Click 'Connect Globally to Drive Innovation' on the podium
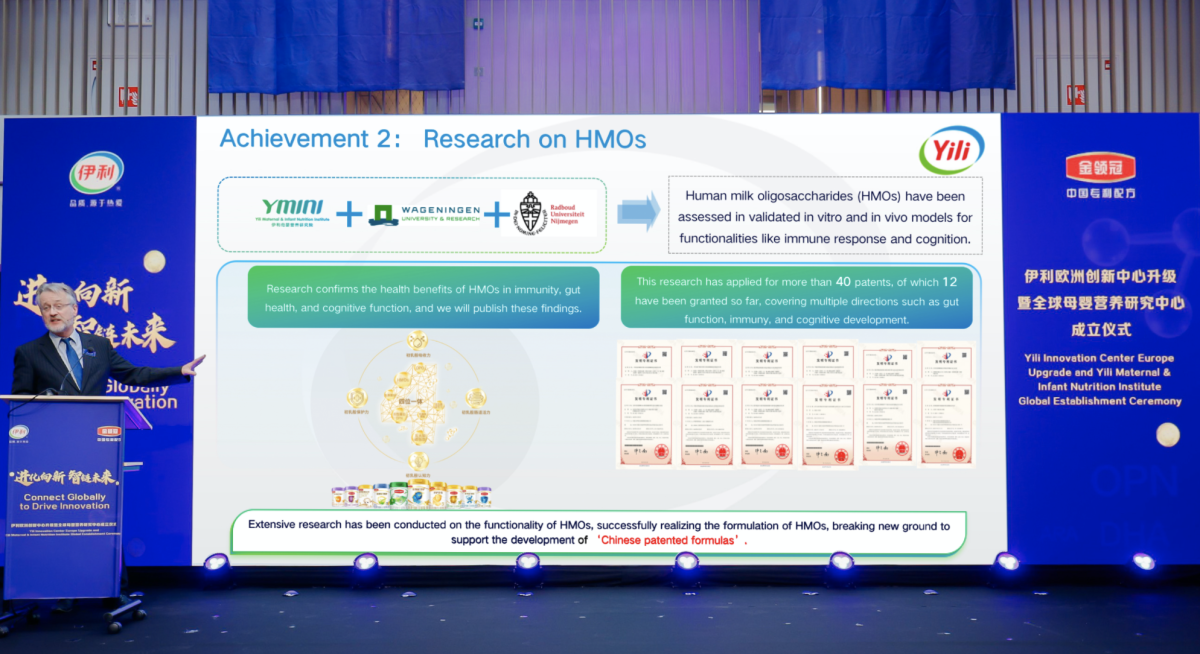Image resolution: width=1200 pixels, height=654 pixels. [x=64, y=500]
